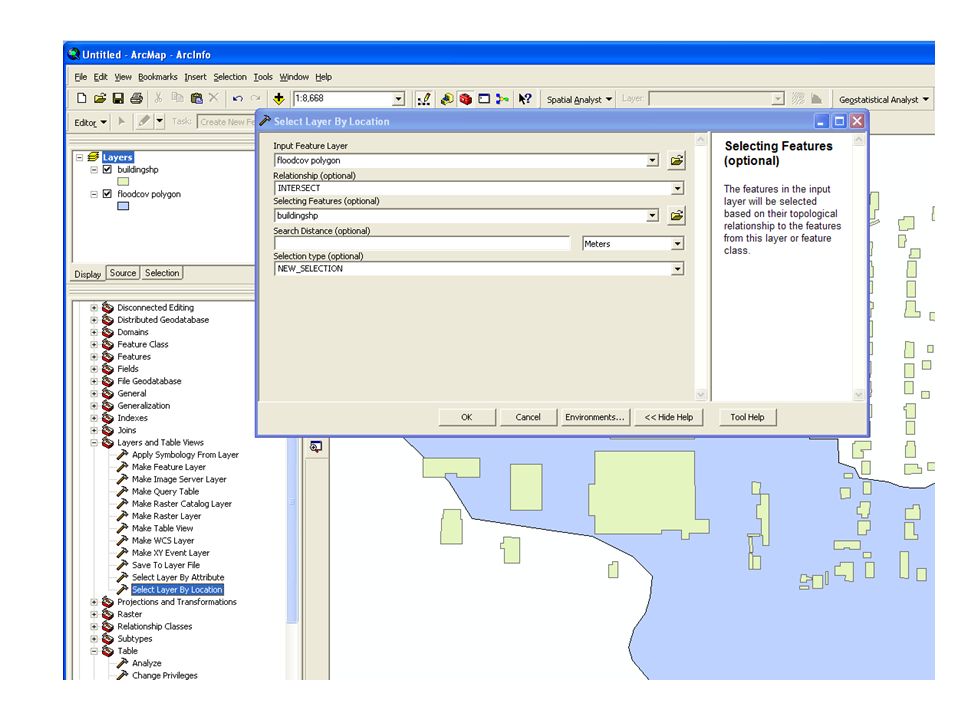Open the map scale dropdown
The image size is (960, 720).
pos(399,99)
